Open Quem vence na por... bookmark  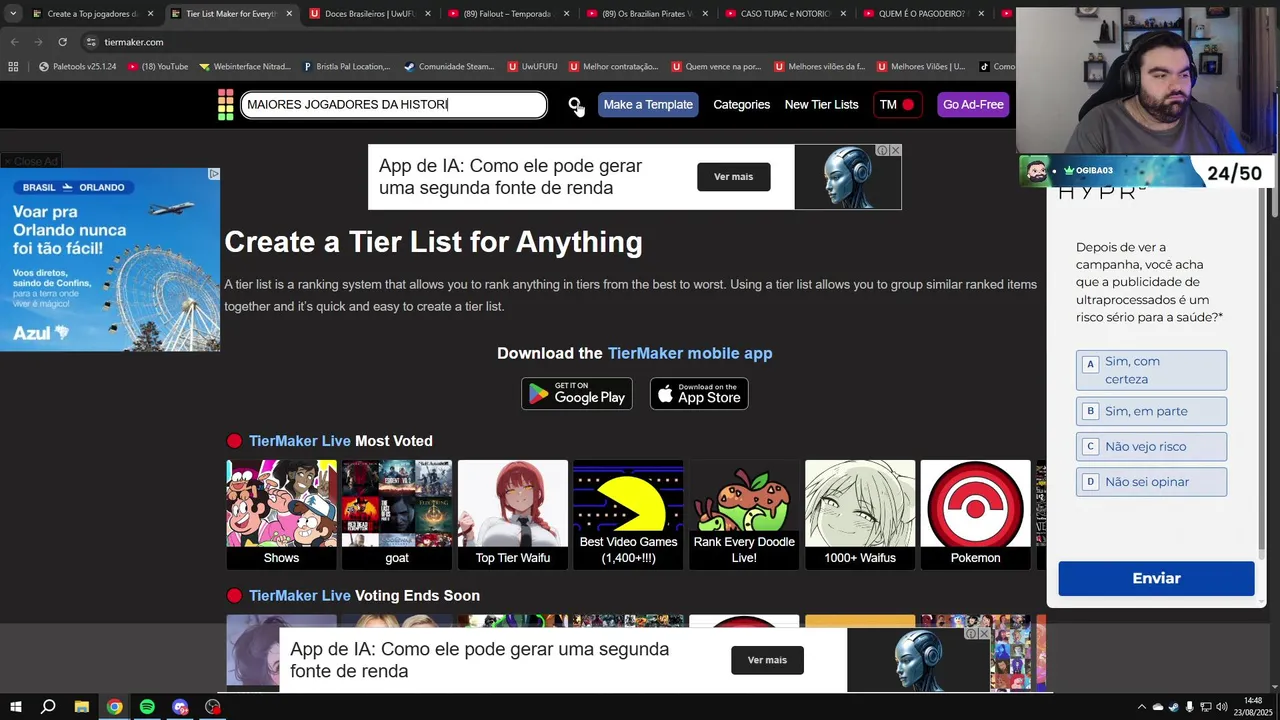coord(716,67)
